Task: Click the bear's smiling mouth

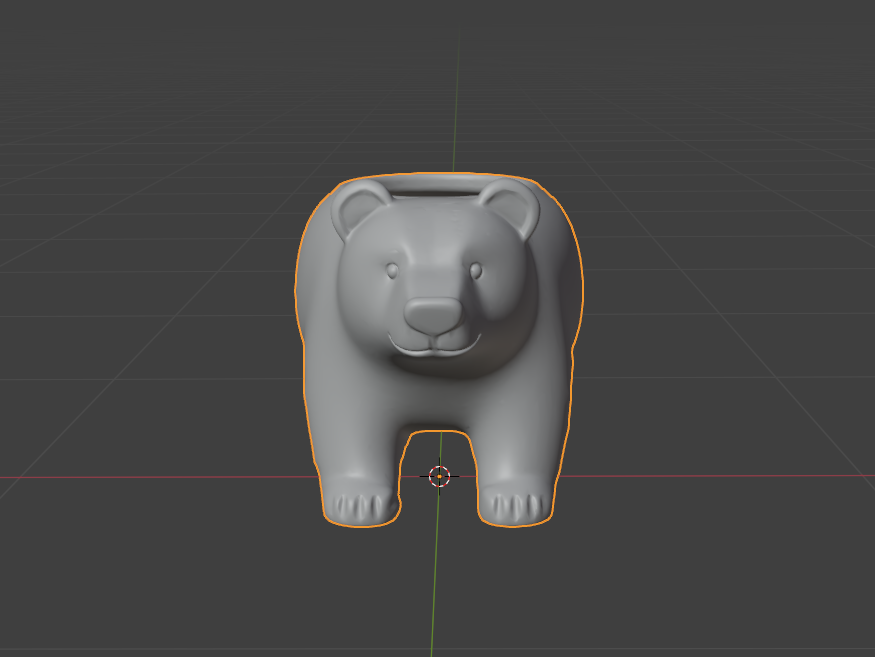Action: (x=434, y=346)
